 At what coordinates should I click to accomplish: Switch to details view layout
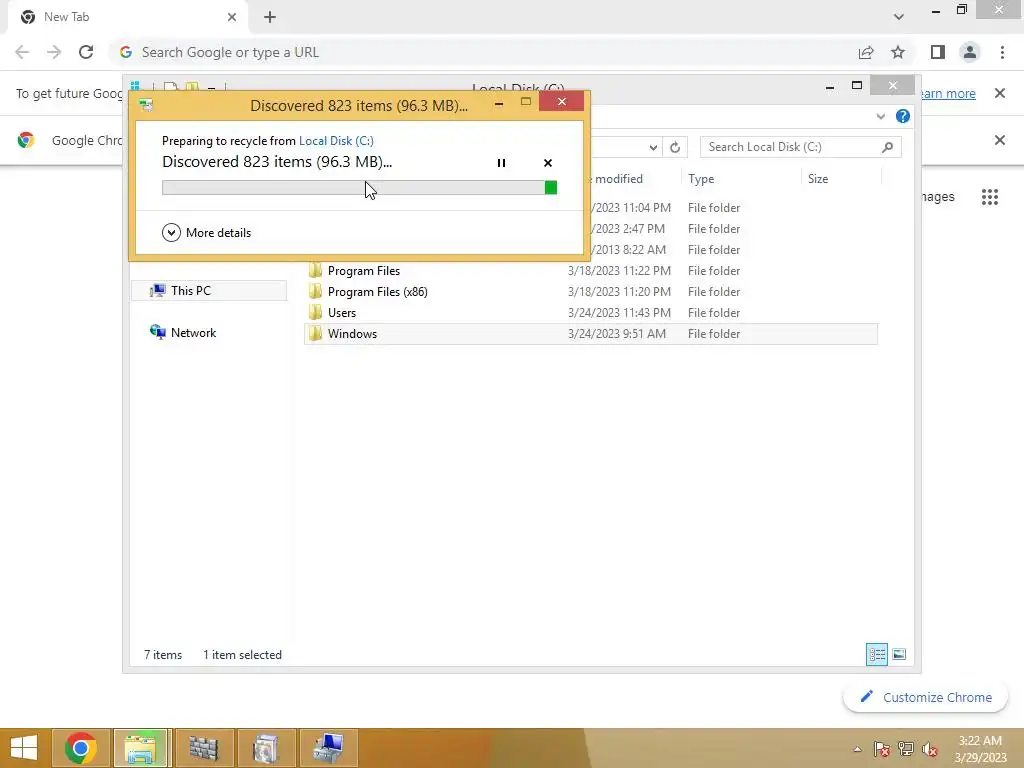click(x=876, y=654)
